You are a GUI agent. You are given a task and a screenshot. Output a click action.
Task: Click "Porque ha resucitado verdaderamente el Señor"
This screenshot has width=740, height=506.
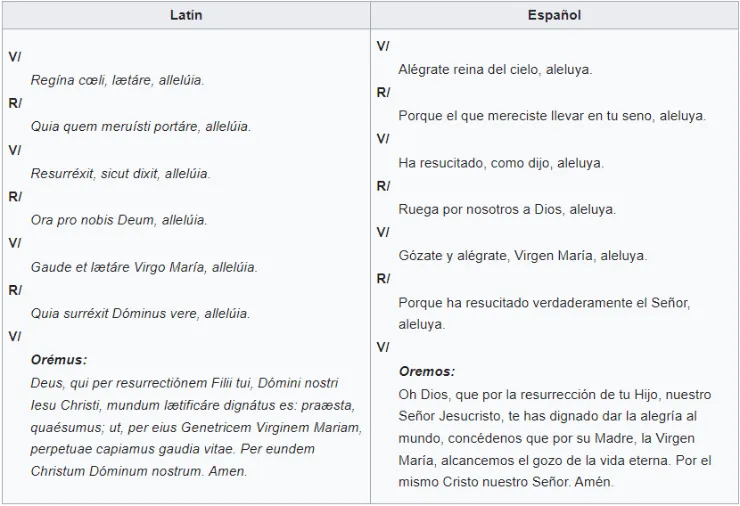544,302
